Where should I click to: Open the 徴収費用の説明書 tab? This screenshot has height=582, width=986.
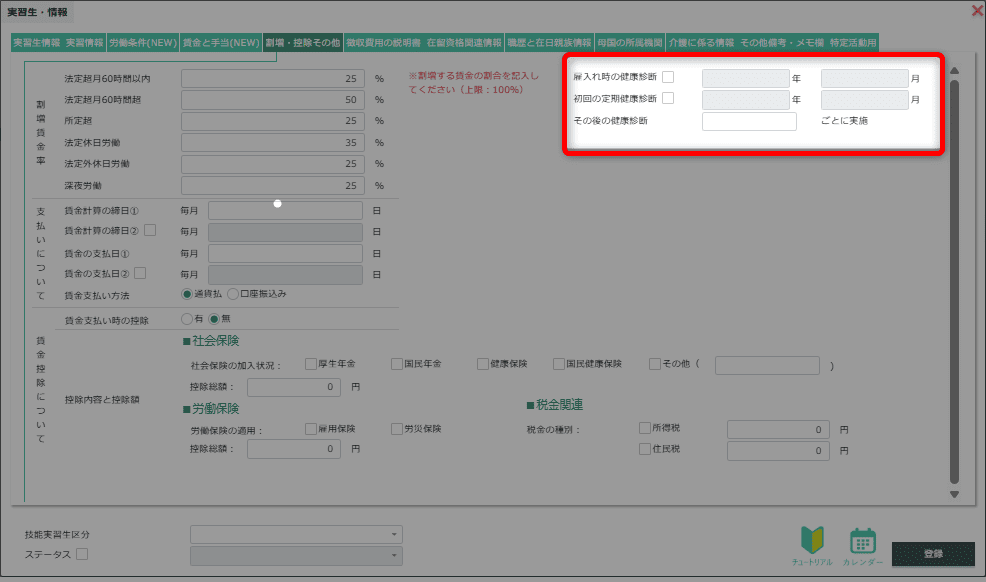[383, 43]
